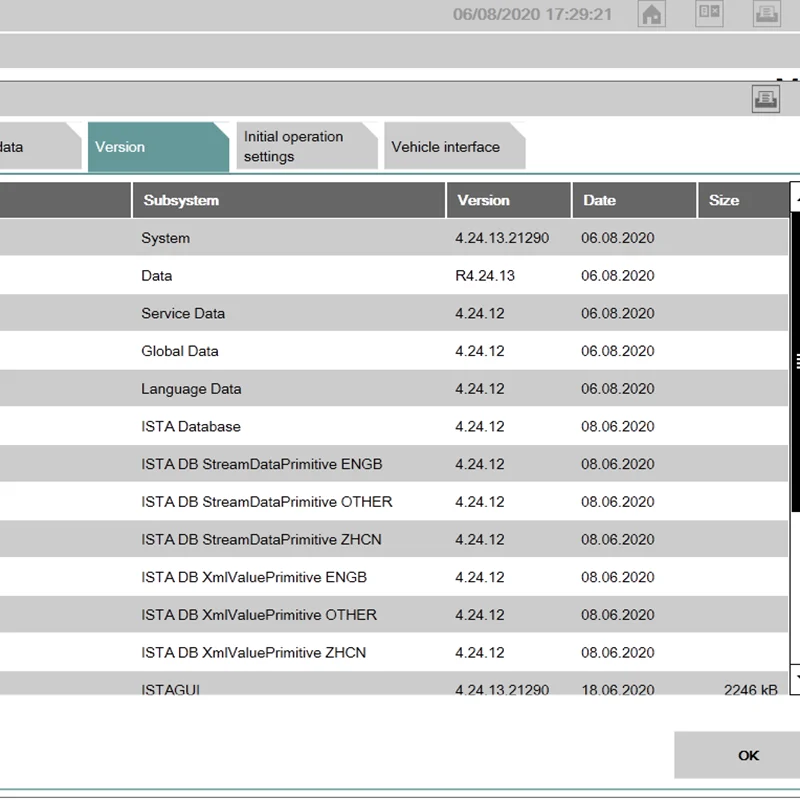
Task: Click the Home icon in top bar
Action: (652, 14)
